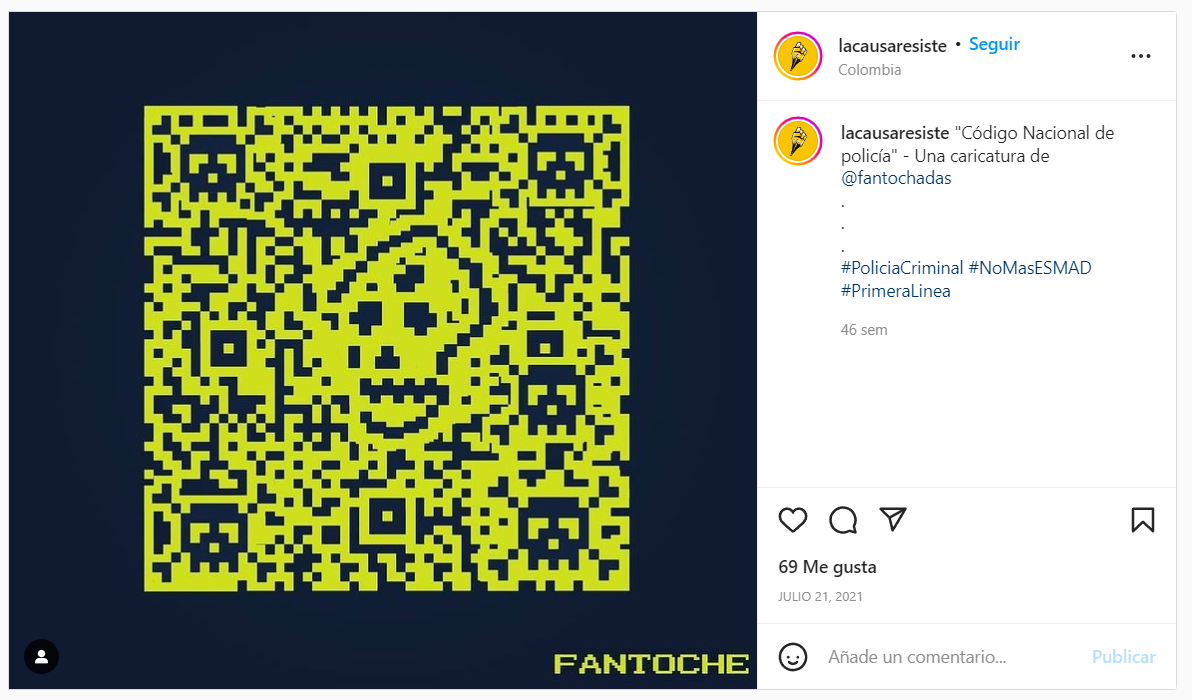Open the #PoliciaCriminal hashtag
The width and height of the screenshot is (1192, 700).
point(902,268)
